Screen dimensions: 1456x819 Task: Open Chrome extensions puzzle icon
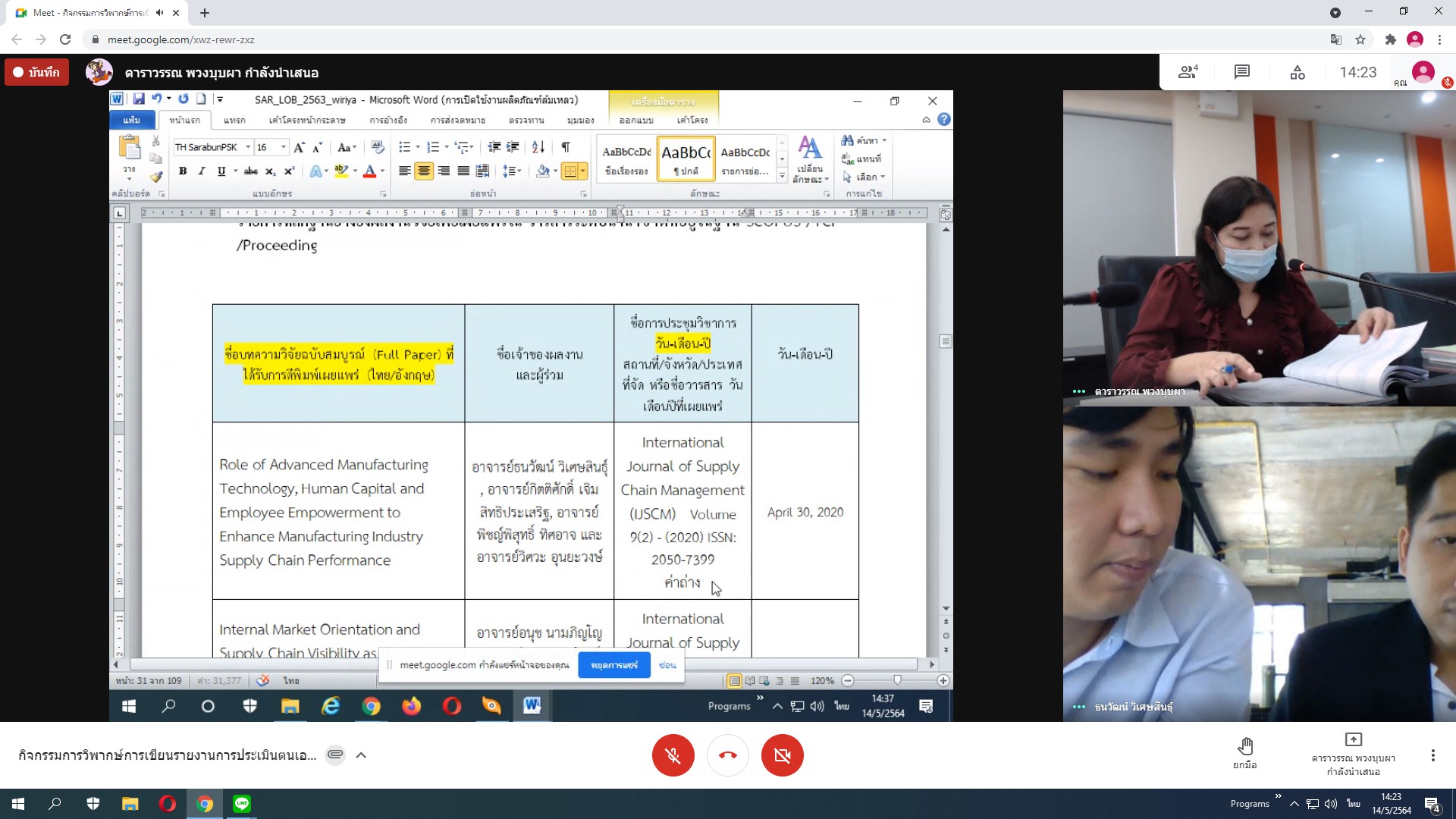(1390, 39)
